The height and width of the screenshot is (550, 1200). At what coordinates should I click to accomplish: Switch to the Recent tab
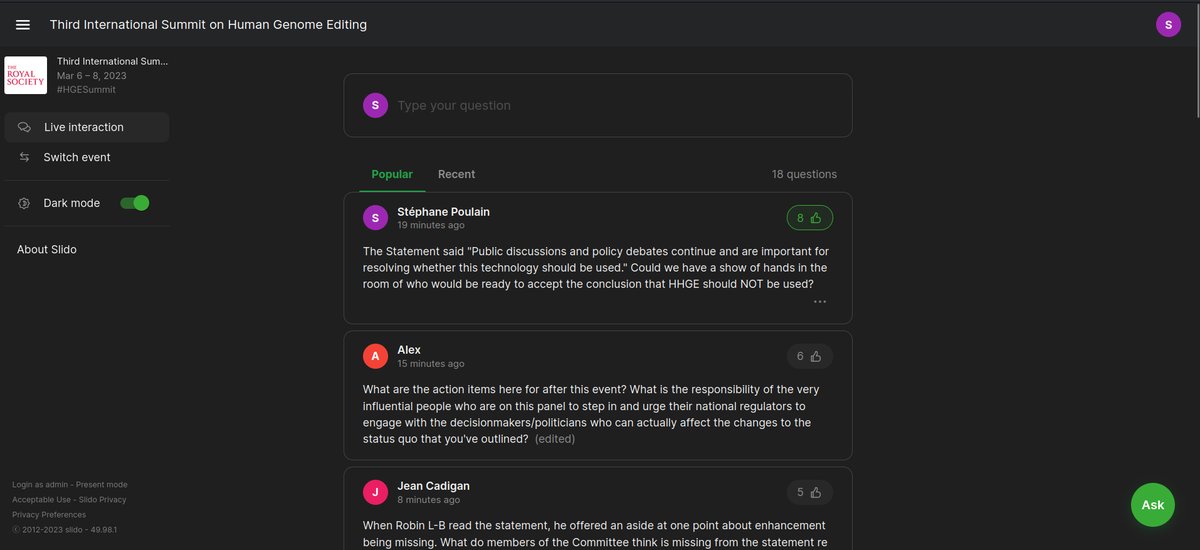click(x=456, y=174)
